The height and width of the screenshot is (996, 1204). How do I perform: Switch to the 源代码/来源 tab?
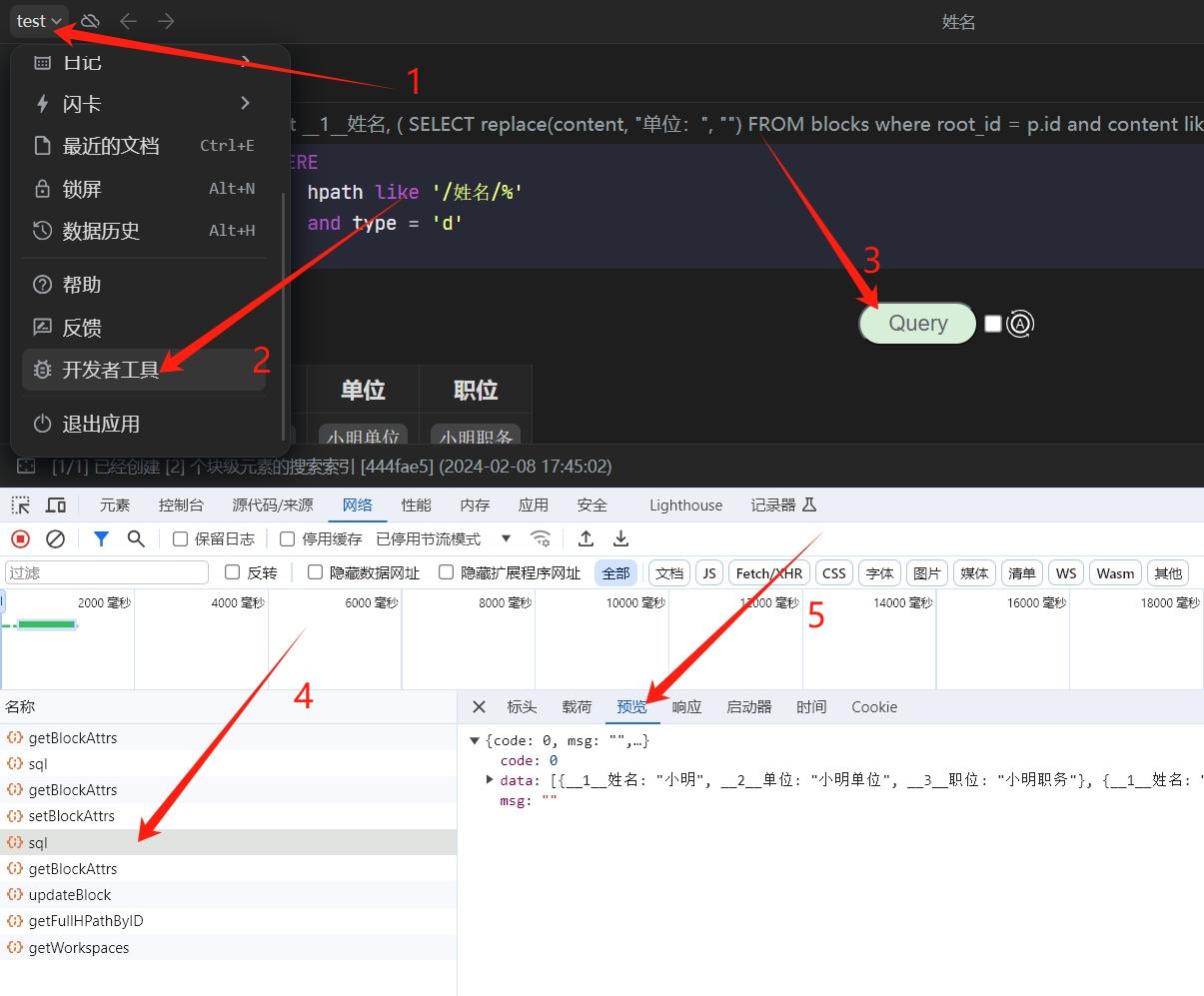coord(273,504)
